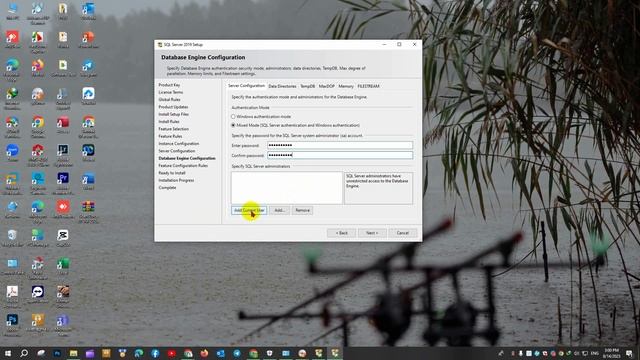The width and height of the screenshot is (640, 360).
Task: Click the Complete step in the sidebar
Action: click(167, 188)
